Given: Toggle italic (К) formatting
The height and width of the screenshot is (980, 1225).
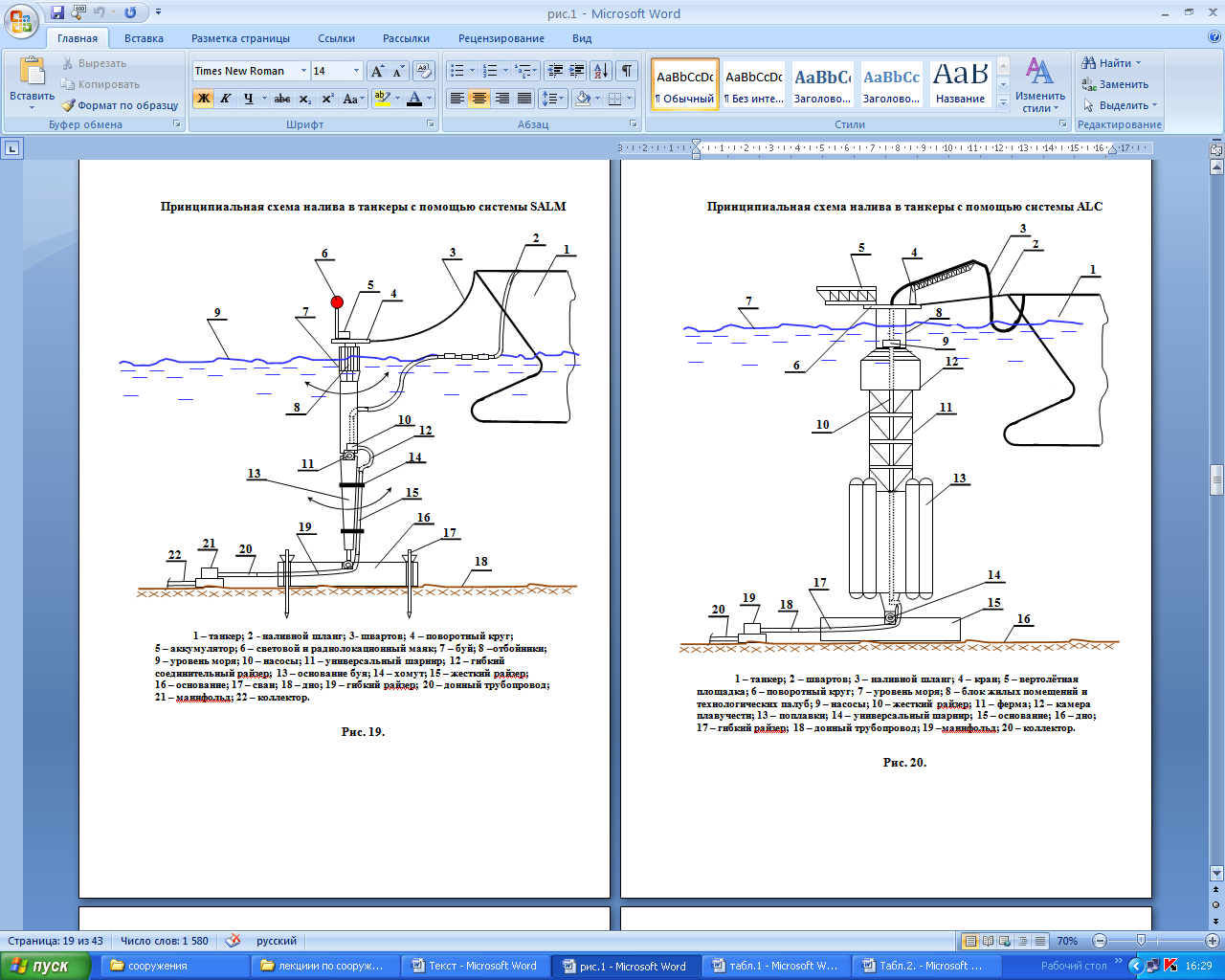Looking at the screenshot, I should coord(226,99).
